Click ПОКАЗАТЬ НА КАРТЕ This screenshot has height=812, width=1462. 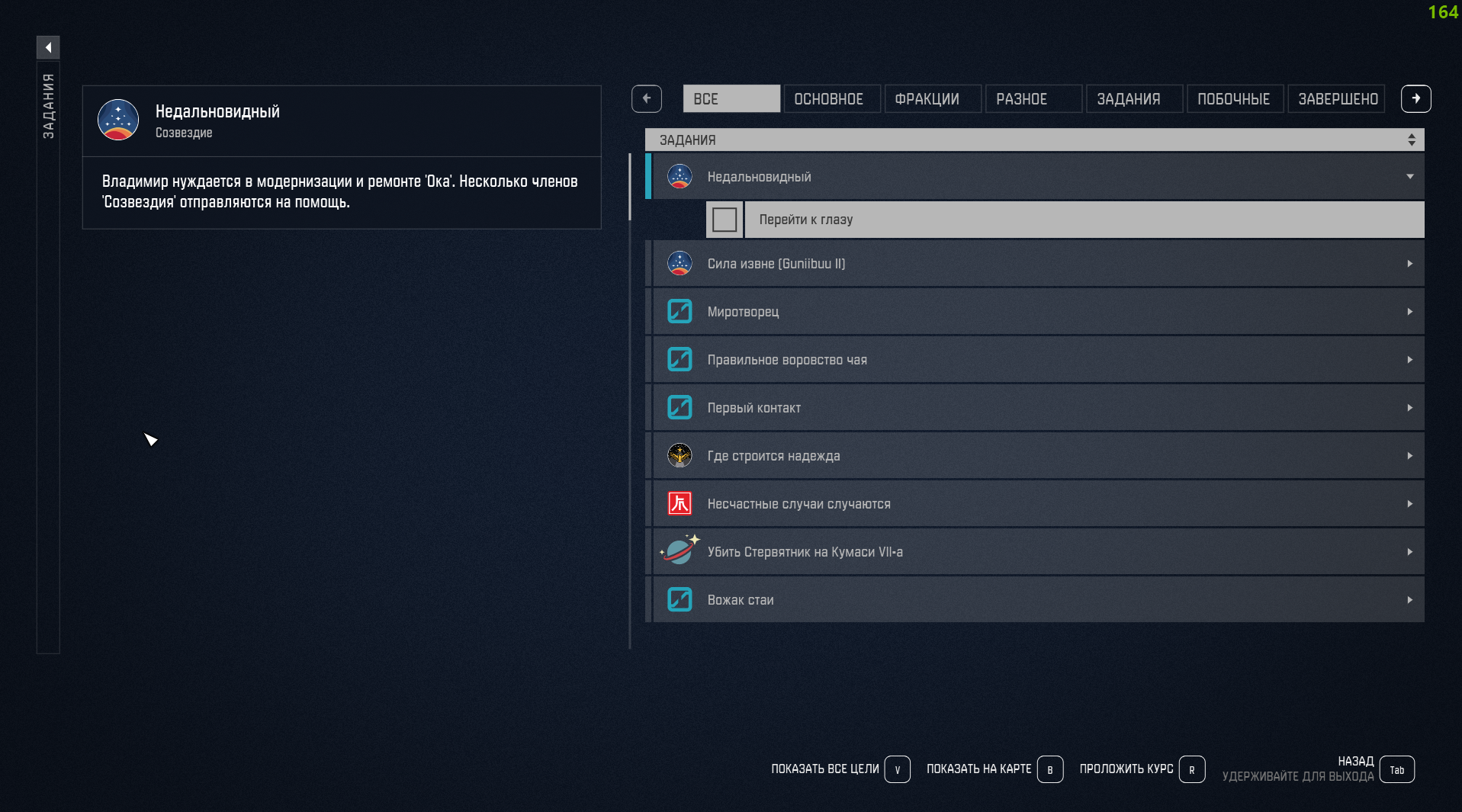pyautogui.click(x=979, y=769)
